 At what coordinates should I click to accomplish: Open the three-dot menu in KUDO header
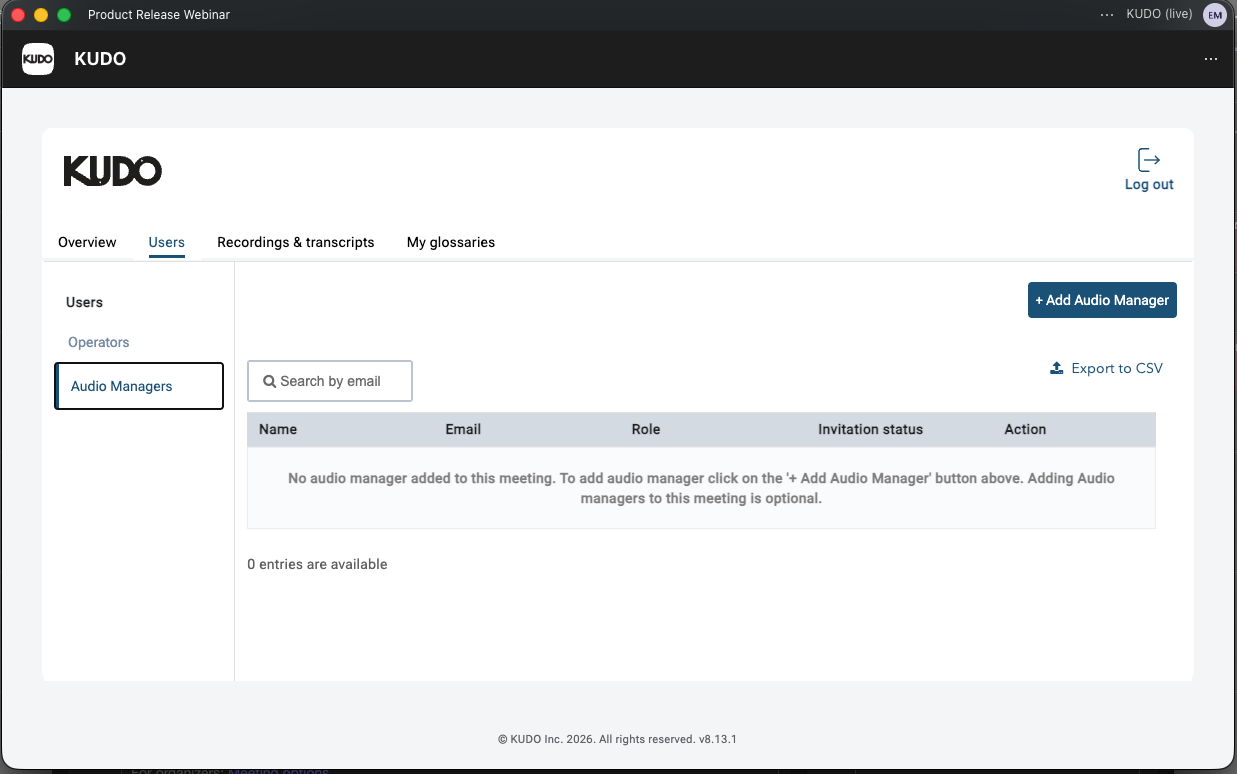[1211, 59]
